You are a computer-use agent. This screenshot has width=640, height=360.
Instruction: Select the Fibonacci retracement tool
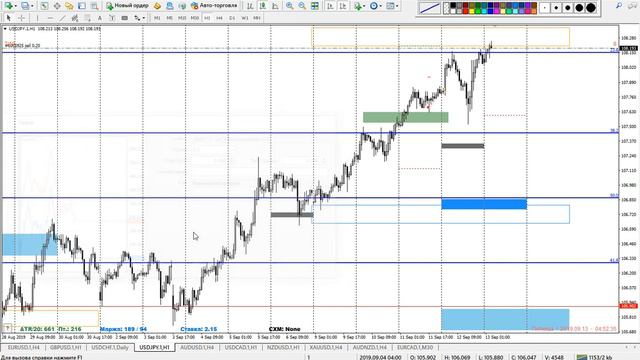(x=87, y=18)
